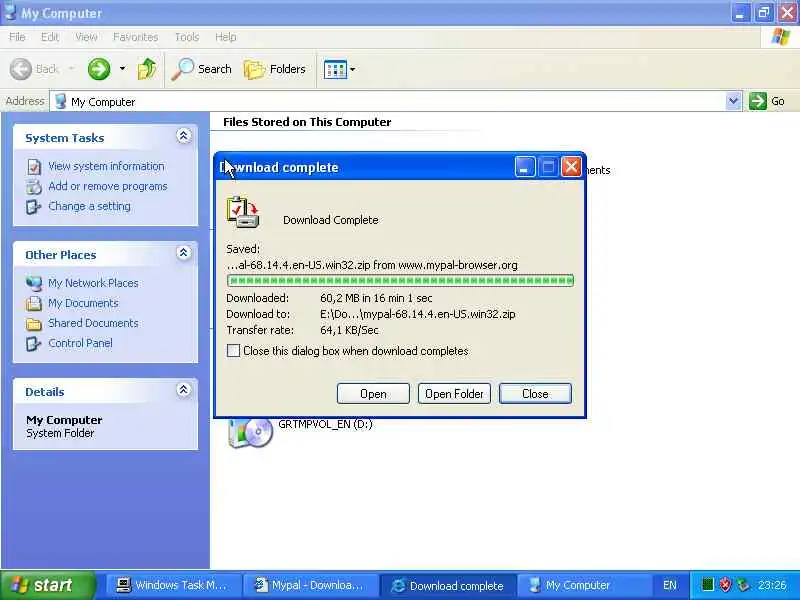This screenshot has height=600, width=800.
Task: Click the red security shield tray icon
Action: tap(725, 585)
